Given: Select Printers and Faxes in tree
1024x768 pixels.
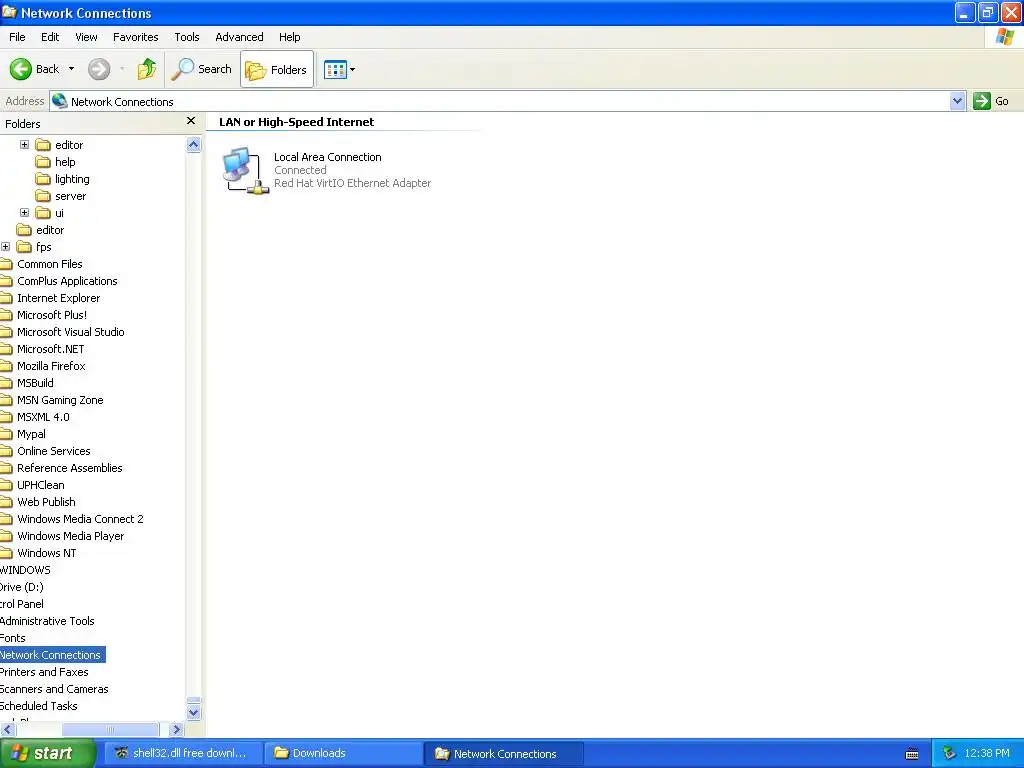Looking at the screenshot, I should click(x=44, y=671).
